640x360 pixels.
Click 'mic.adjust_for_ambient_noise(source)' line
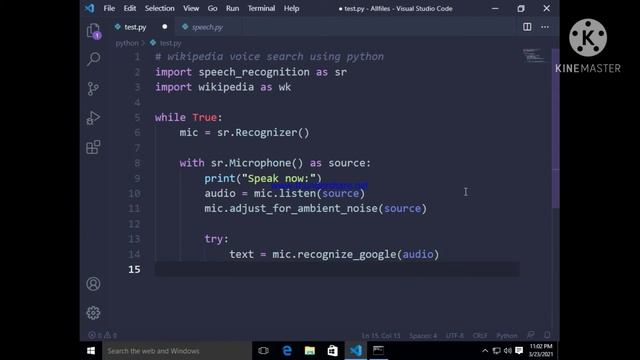pyautogui.click(x=316, y=209)
